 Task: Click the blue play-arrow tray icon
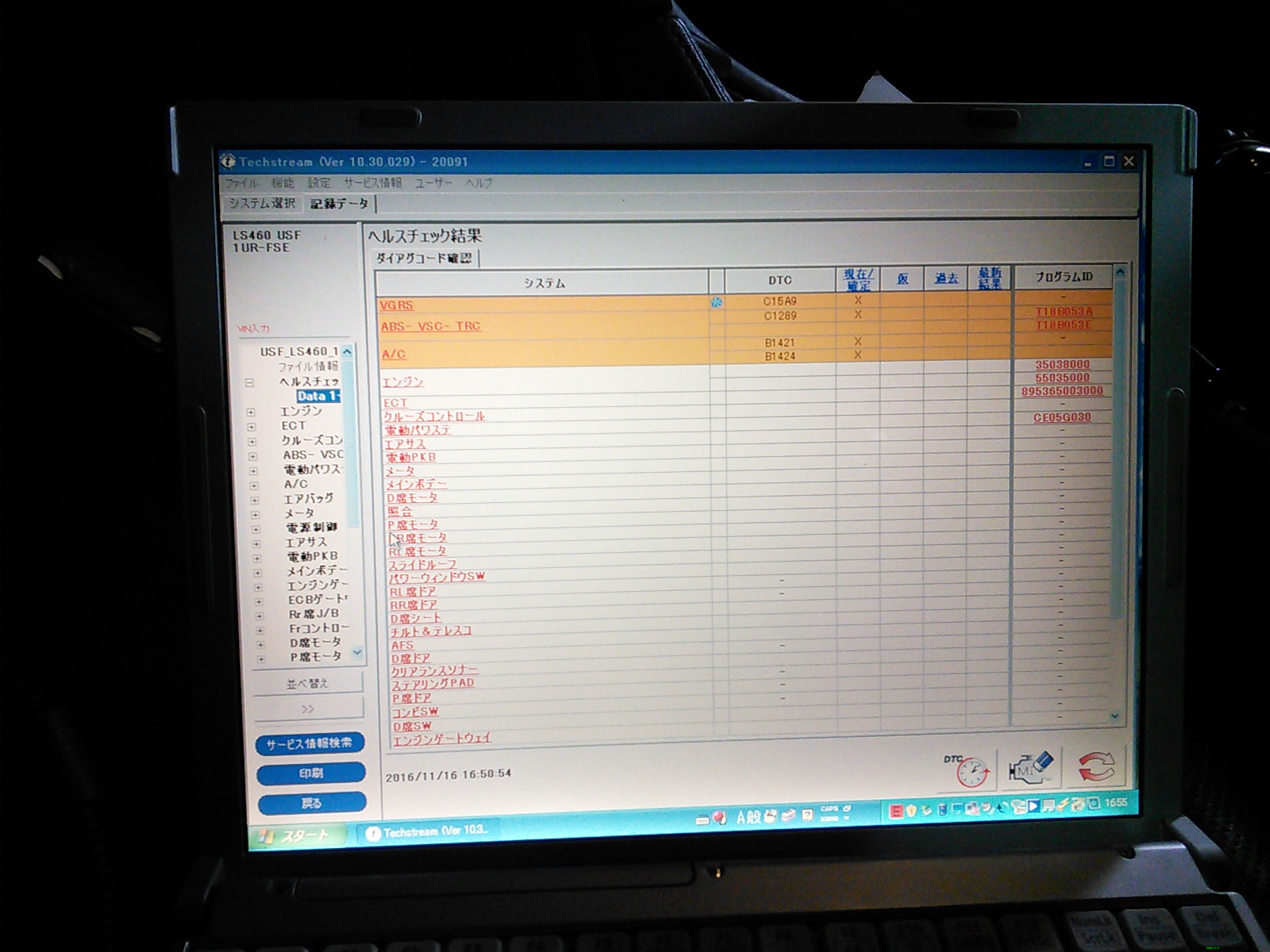coord(1033,807)
